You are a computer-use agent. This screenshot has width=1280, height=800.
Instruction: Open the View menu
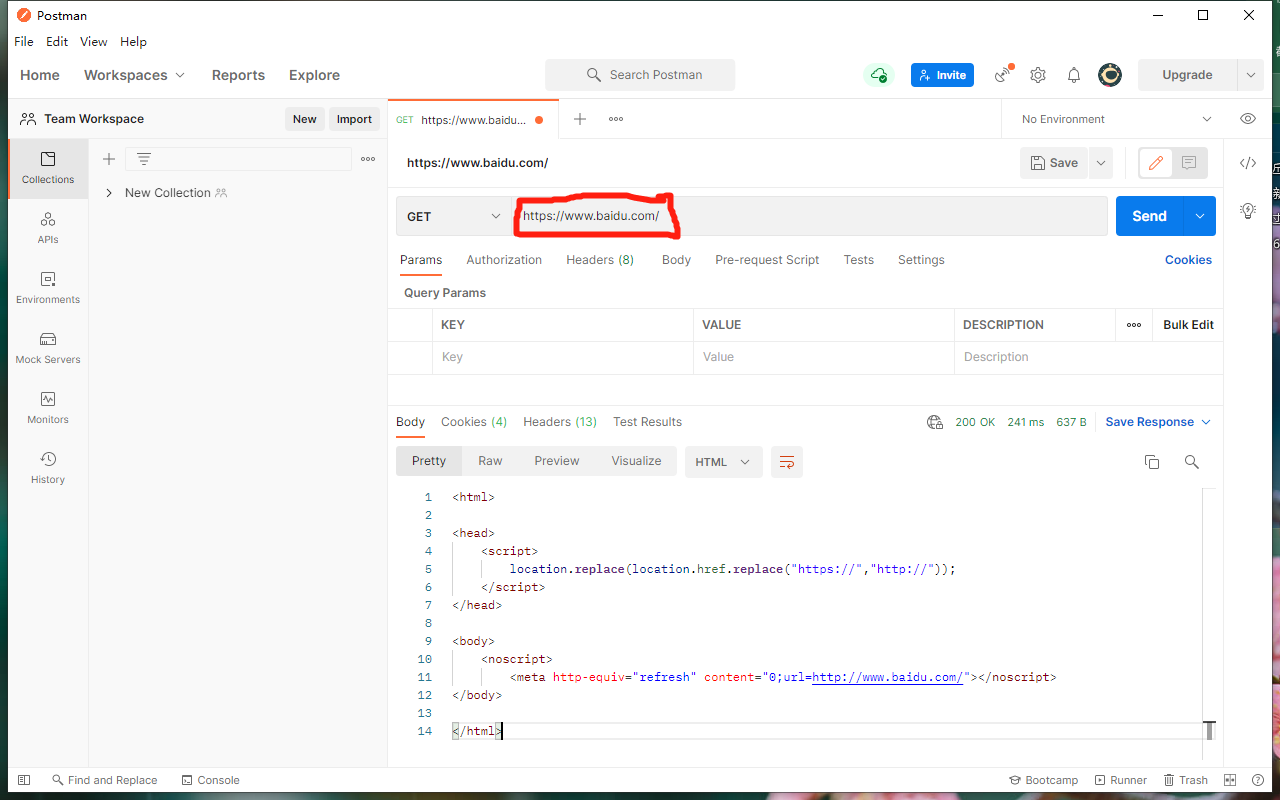point(94,42)
